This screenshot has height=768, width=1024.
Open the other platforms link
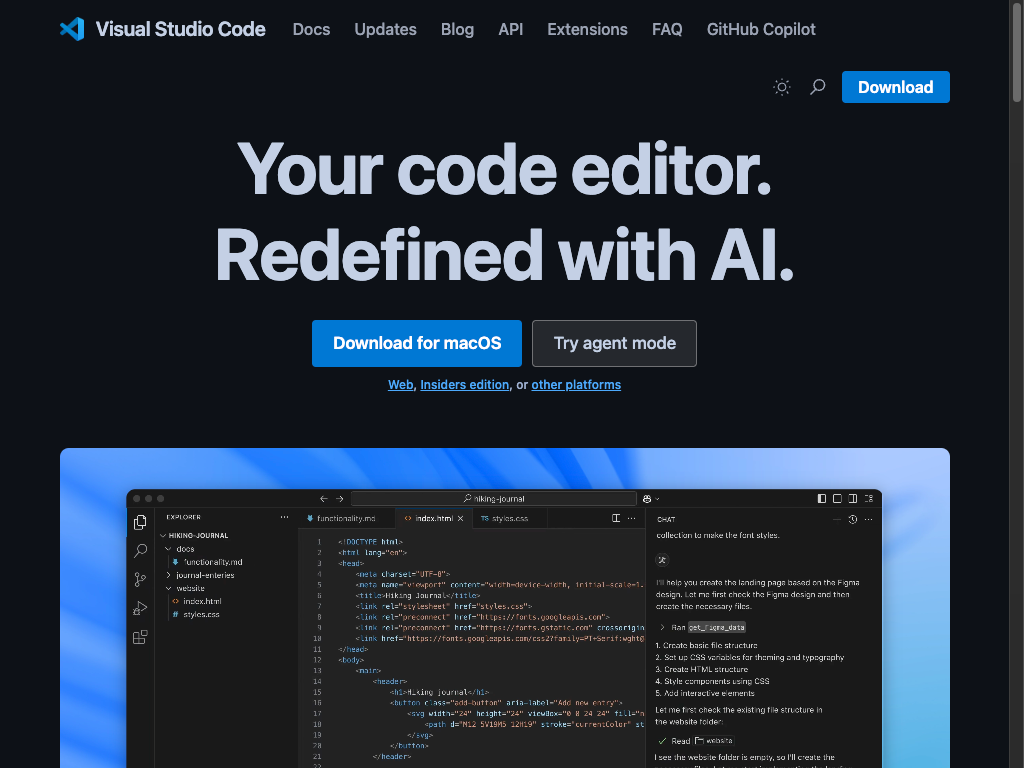point(576,384)
